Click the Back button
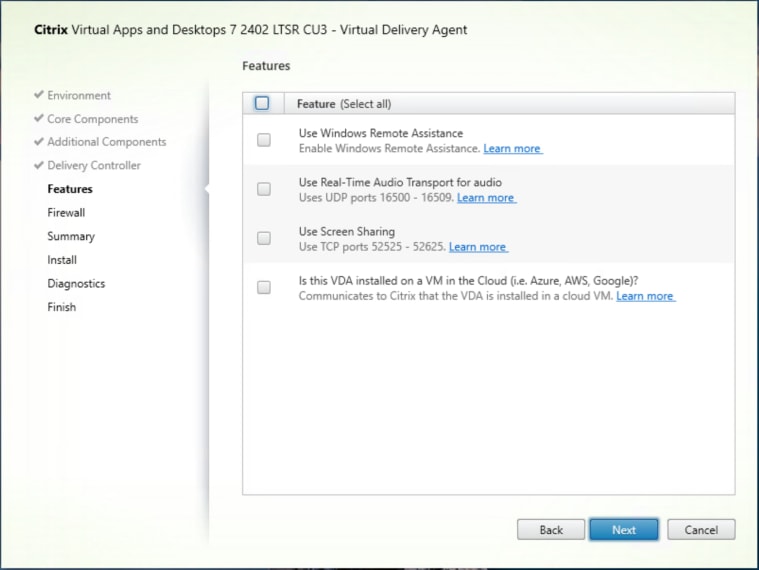 [x=551, y=530]
